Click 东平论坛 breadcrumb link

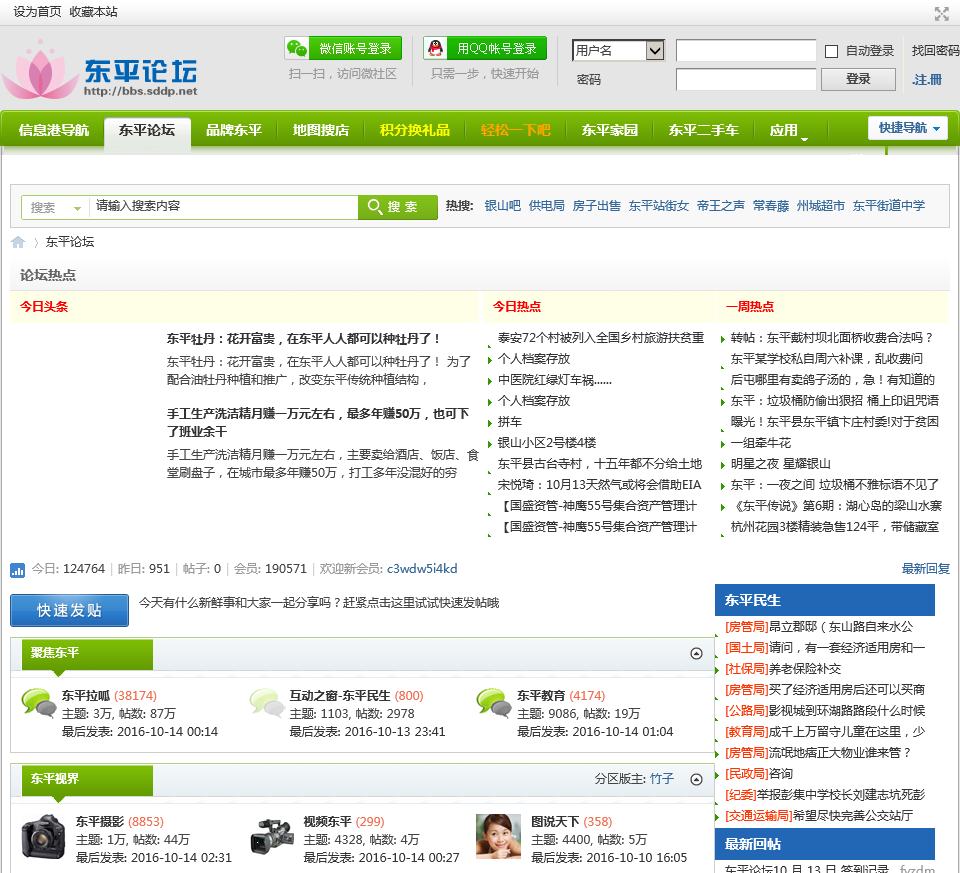(70, 242)
